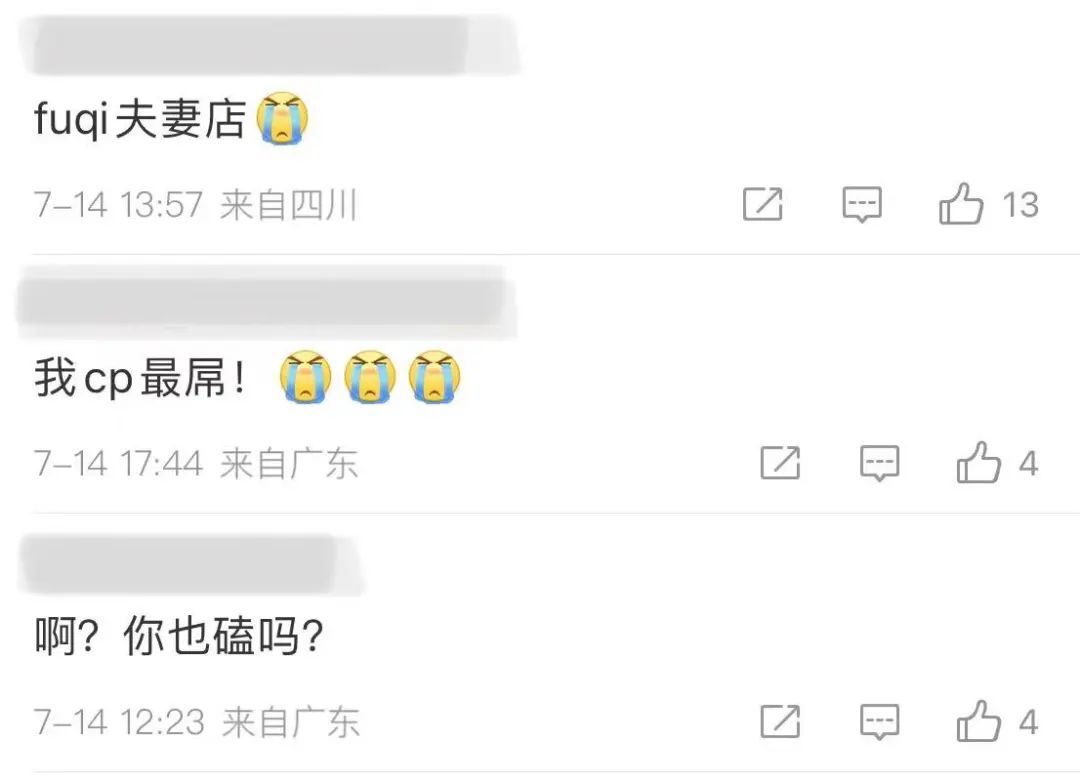Tap the 啊?你也磕吗? comment text
This screenshot has width=1080, height=782.
(x=178, y=635)
